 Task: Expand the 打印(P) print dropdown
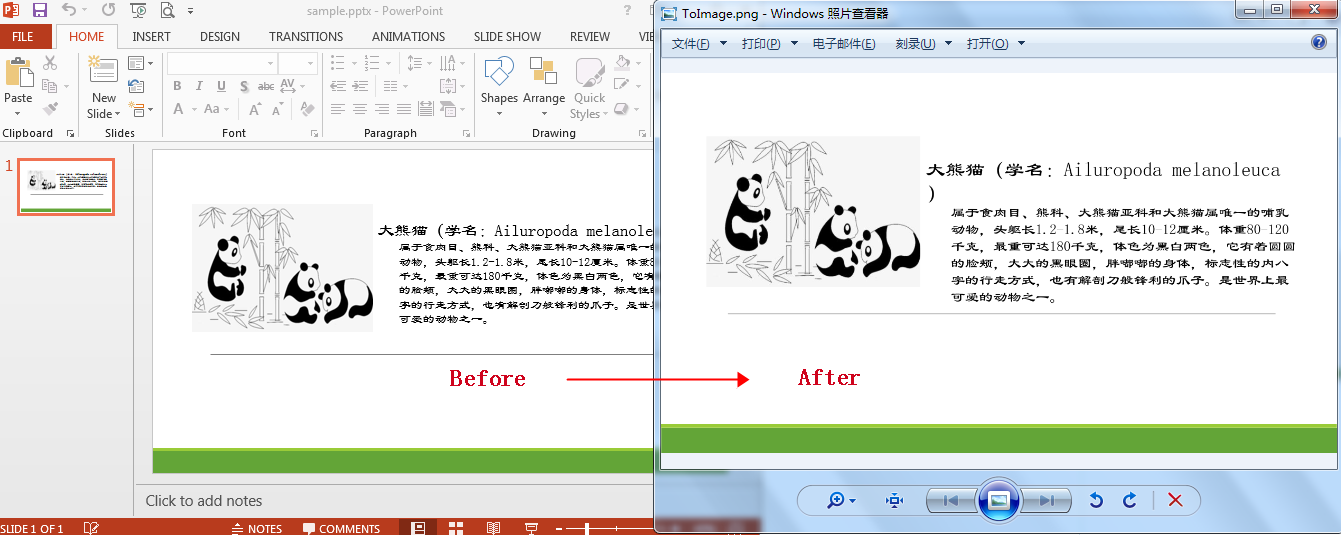767,44
